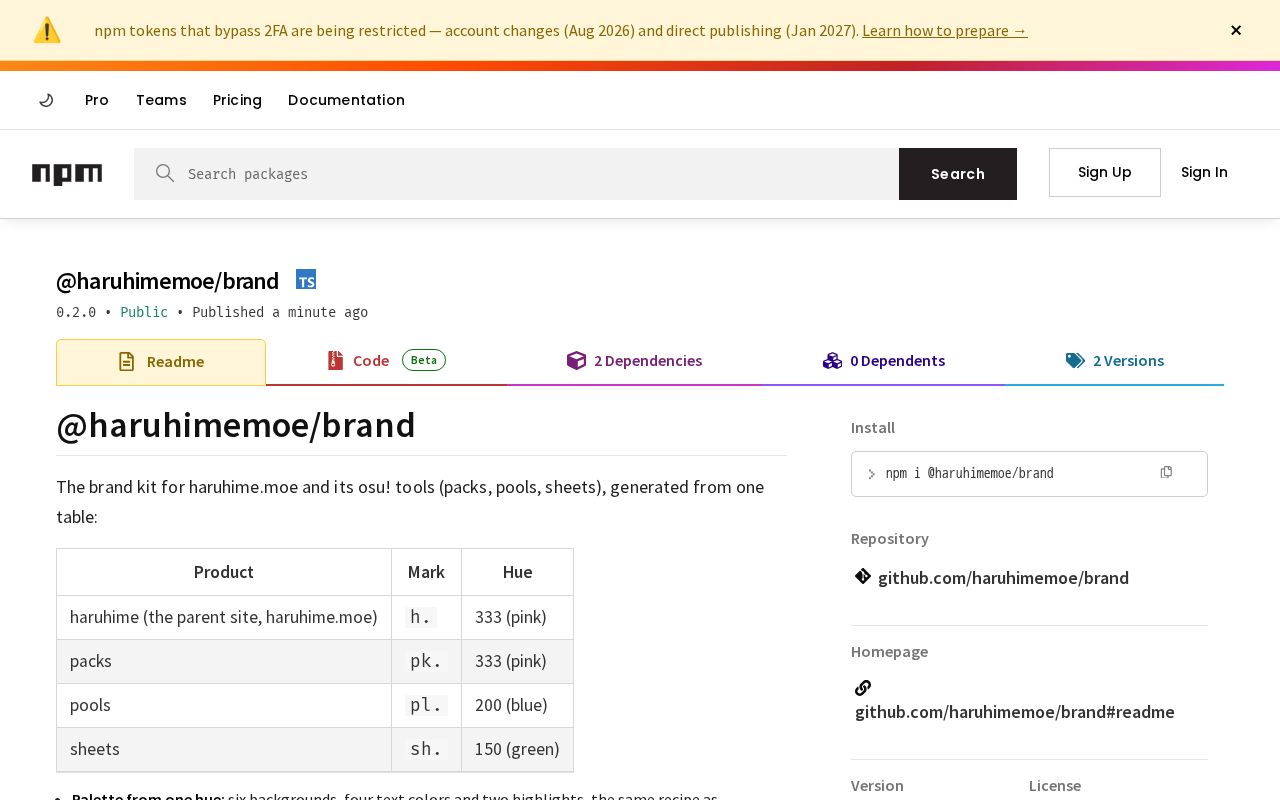Click the 'pools' product cell
The image size is (1280, 800).
tap(224, 705)
